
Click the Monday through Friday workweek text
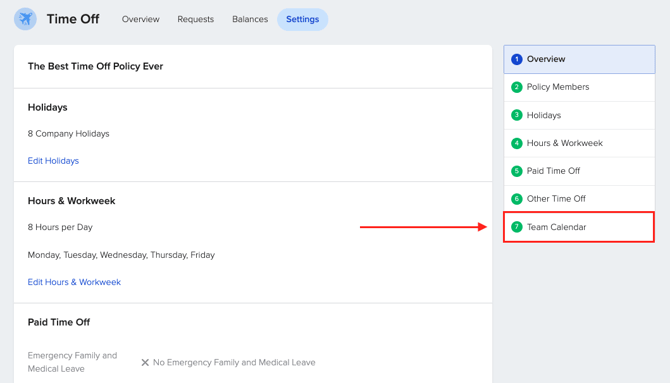(x=121, y=255)
